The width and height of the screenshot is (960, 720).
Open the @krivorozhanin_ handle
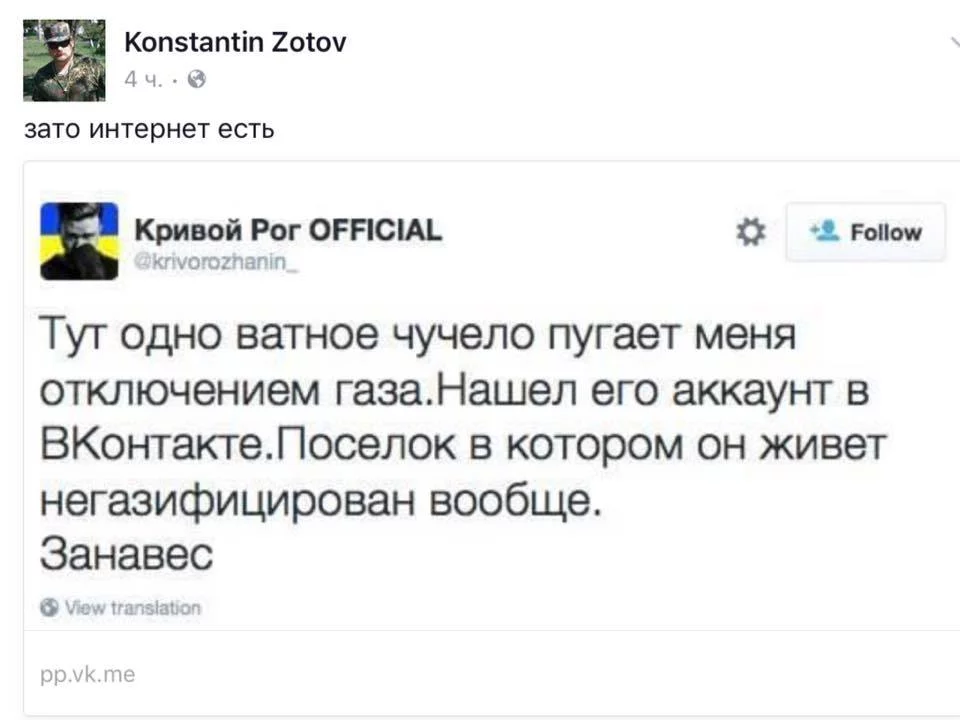click(x=216, y=262)
